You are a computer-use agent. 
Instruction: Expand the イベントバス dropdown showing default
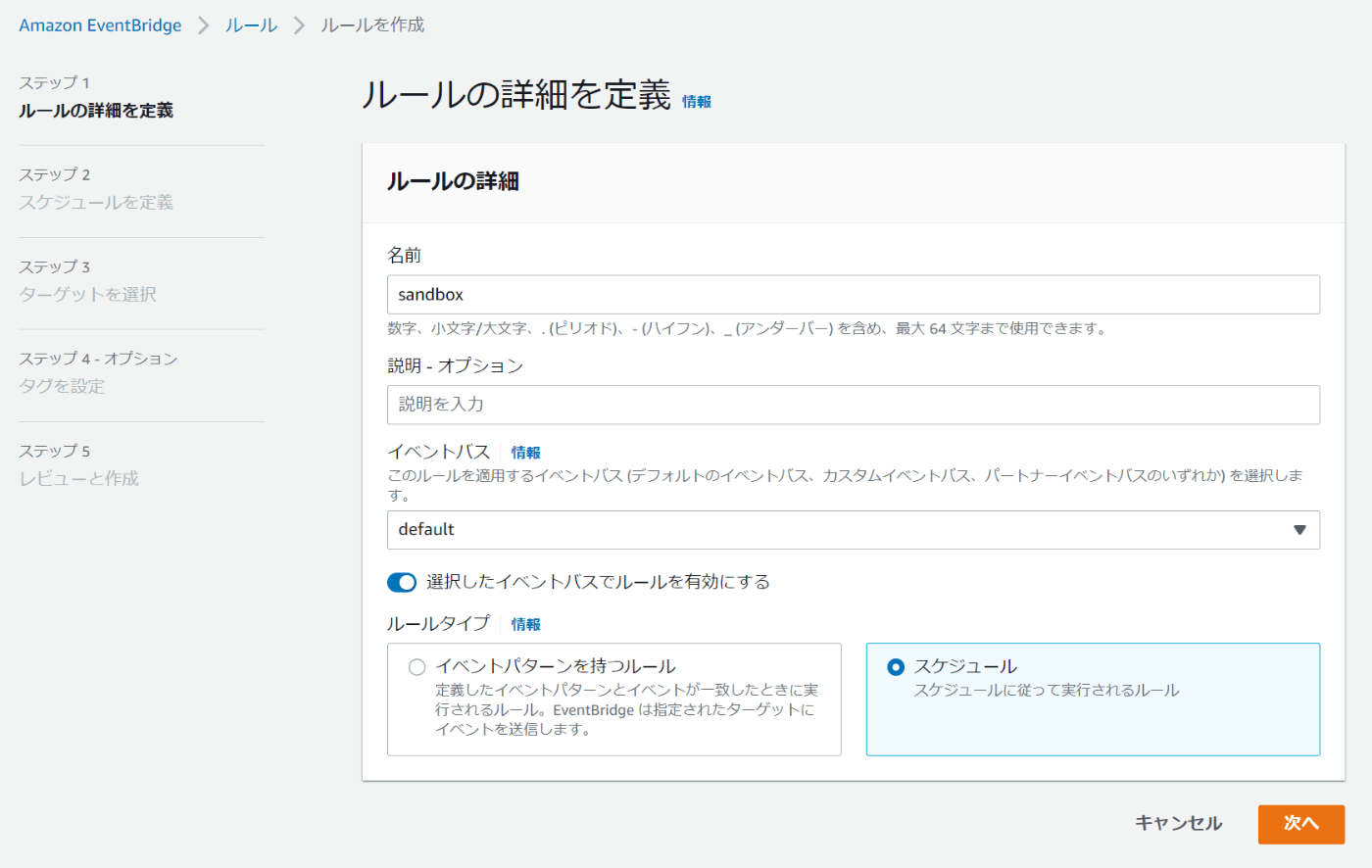pos(854,530)
